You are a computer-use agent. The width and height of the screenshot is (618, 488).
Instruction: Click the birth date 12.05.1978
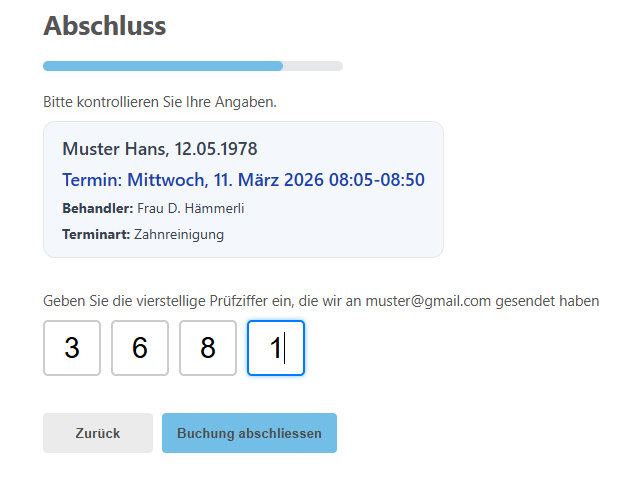[216, 149]
